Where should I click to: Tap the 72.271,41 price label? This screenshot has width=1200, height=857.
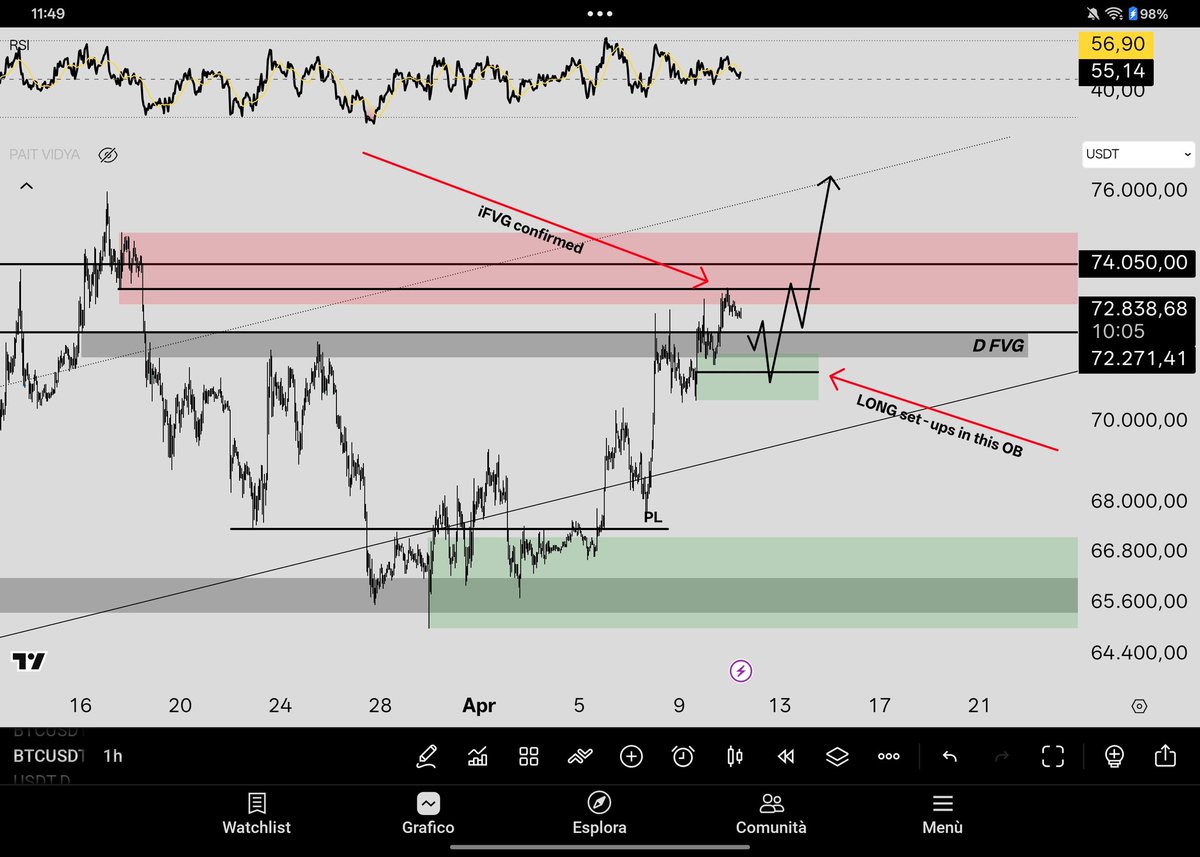coord(1139,358)
